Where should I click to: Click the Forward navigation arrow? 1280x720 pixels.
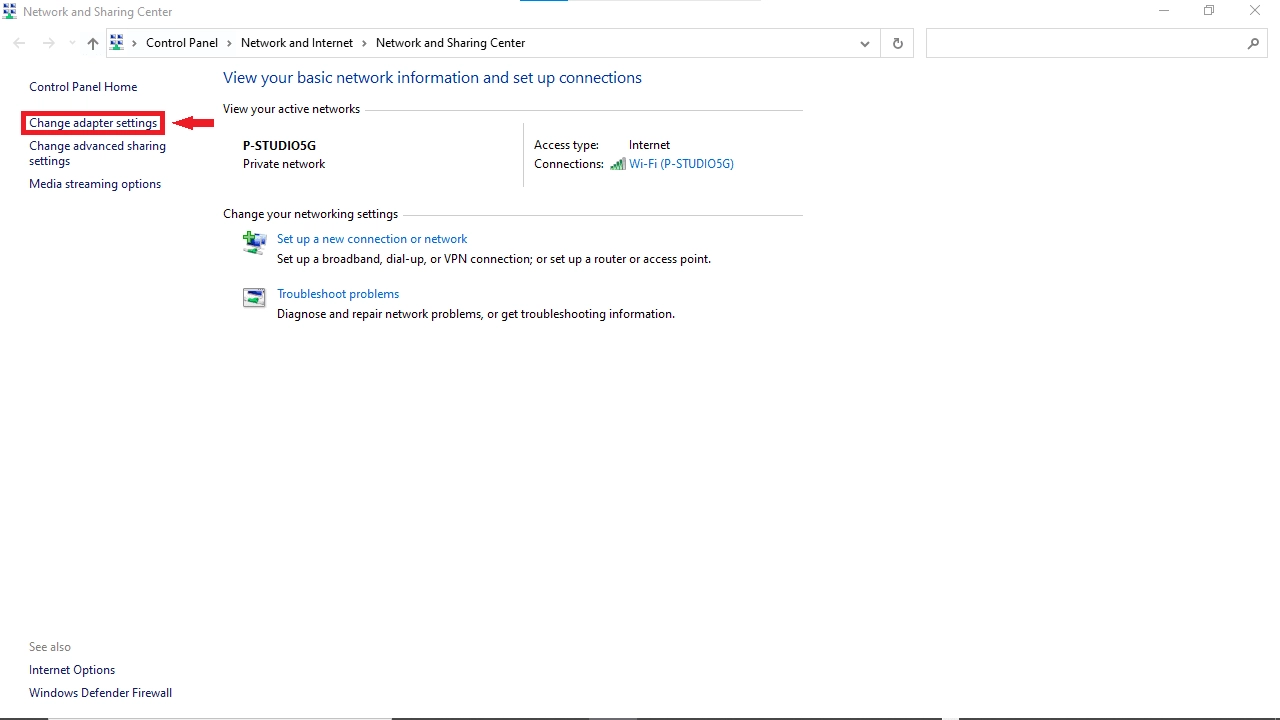[48, 43]
